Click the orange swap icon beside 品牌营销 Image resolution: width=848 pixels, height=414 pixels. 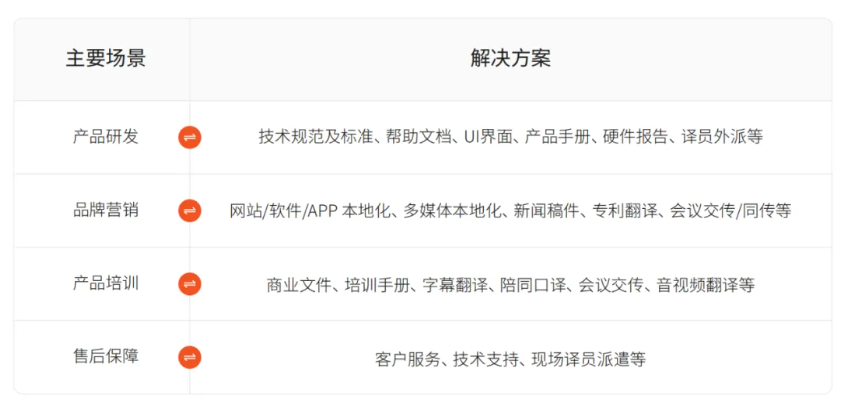click(189, 211)
